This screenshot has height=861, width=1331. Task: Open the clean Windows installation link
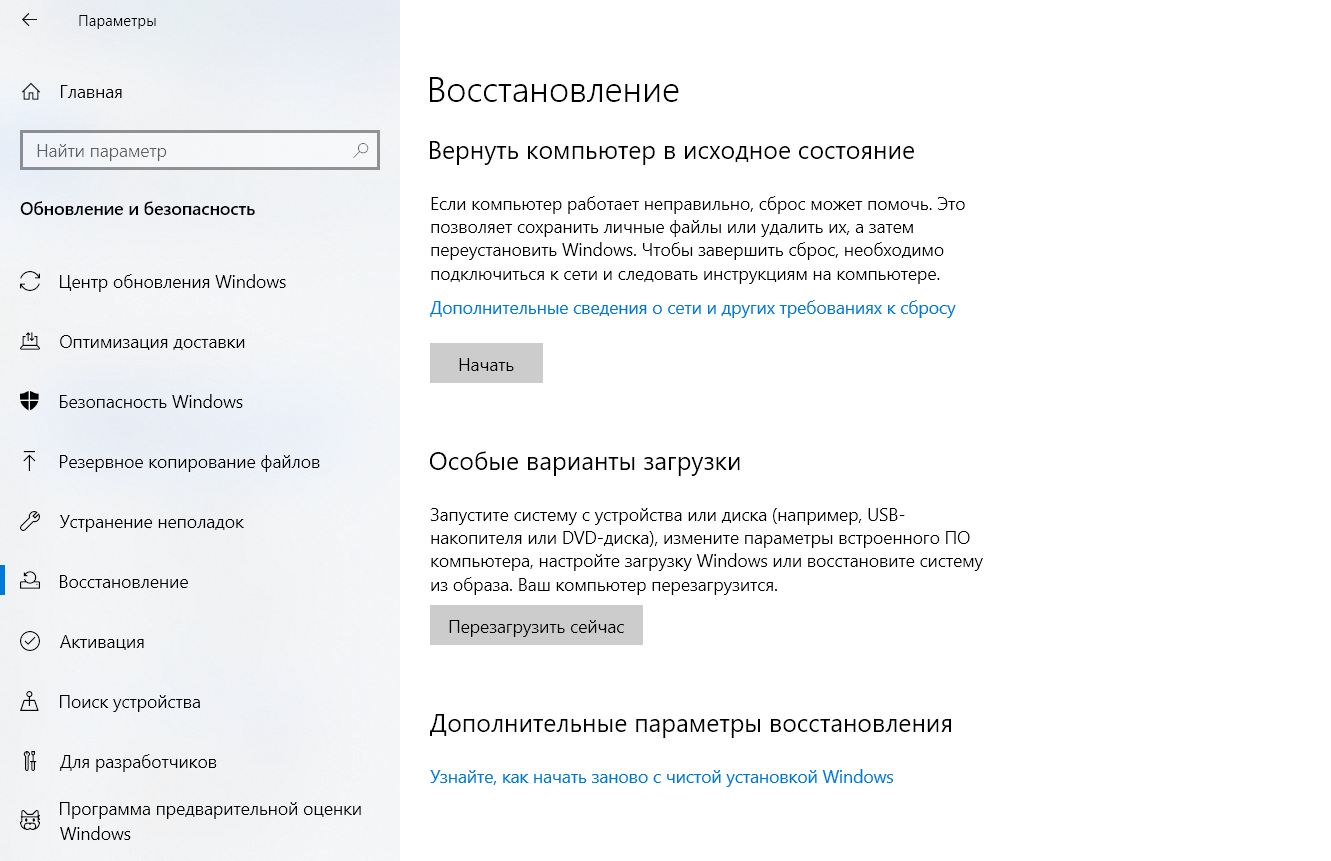pyautogui.click(x=661, y=776)
